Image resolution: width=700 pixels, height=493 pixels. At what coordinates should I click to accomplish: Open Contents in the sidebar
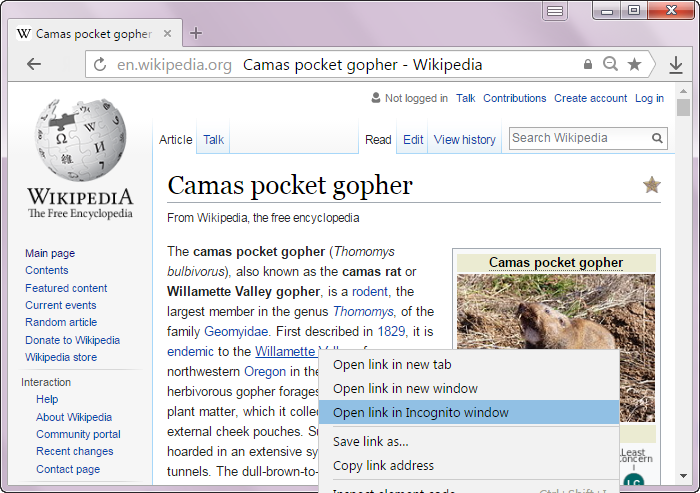(x=46, y=270)
